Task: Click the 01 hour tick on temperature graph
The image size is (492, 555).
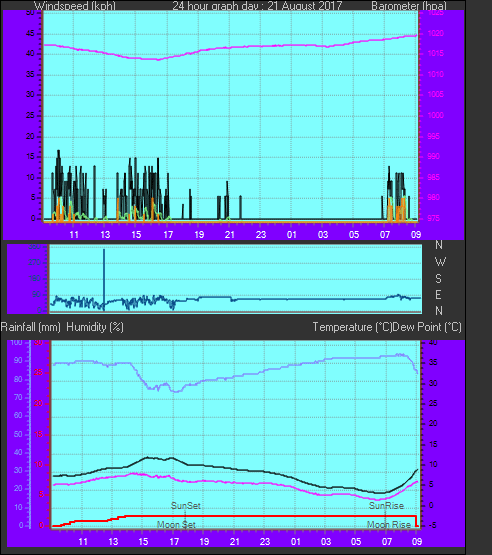Action: click(296, 542)
